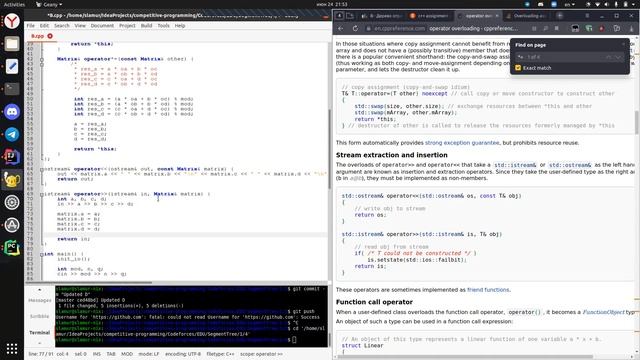Collapse the operator>> function fold marker

(x=42, y=194)
